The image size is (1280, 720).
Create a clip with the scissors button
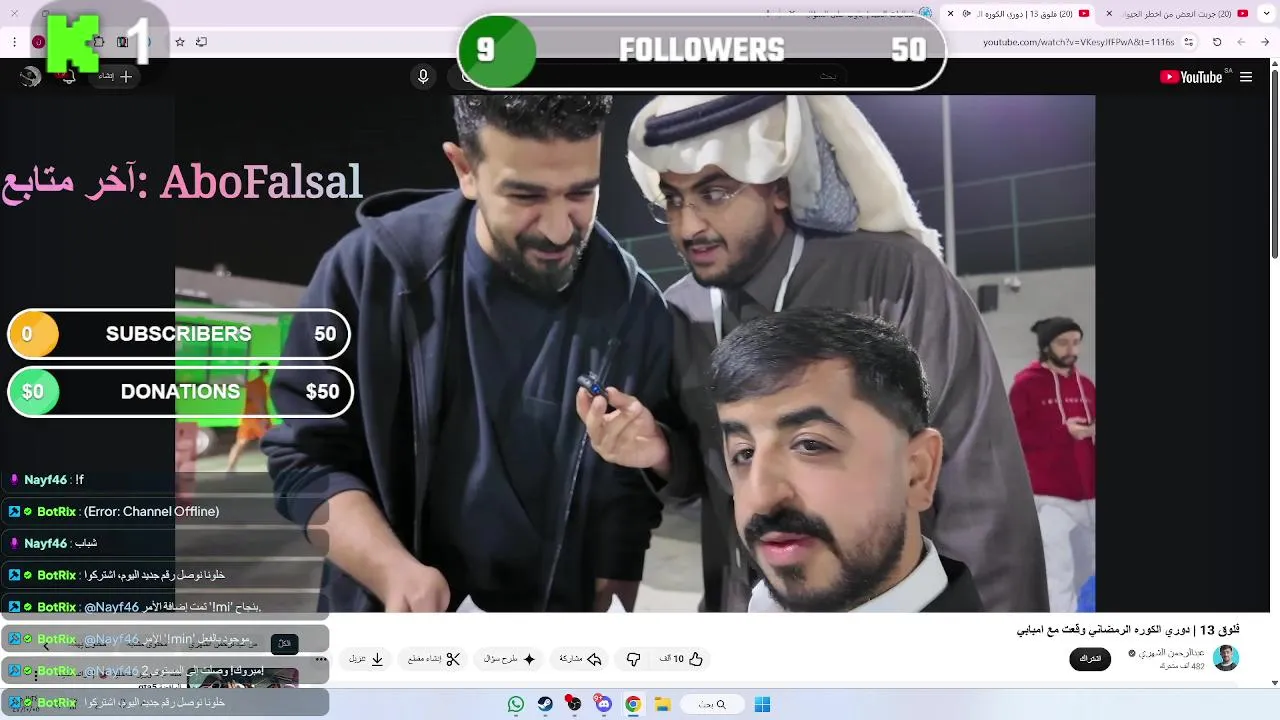[x=434, y=659]
